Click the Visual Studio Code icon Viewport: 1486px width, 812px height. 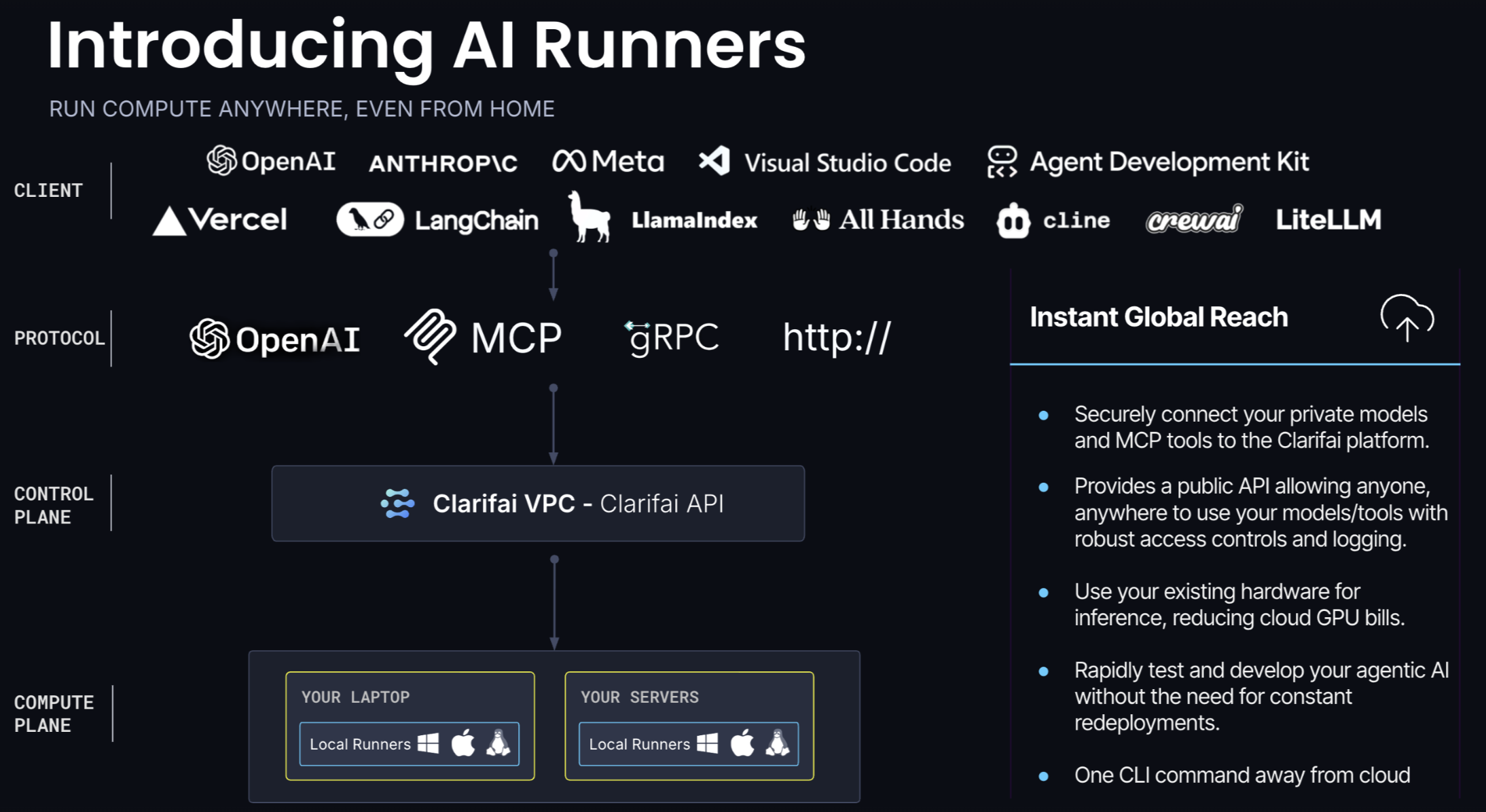pyautogui.click(x=714, y=161)
